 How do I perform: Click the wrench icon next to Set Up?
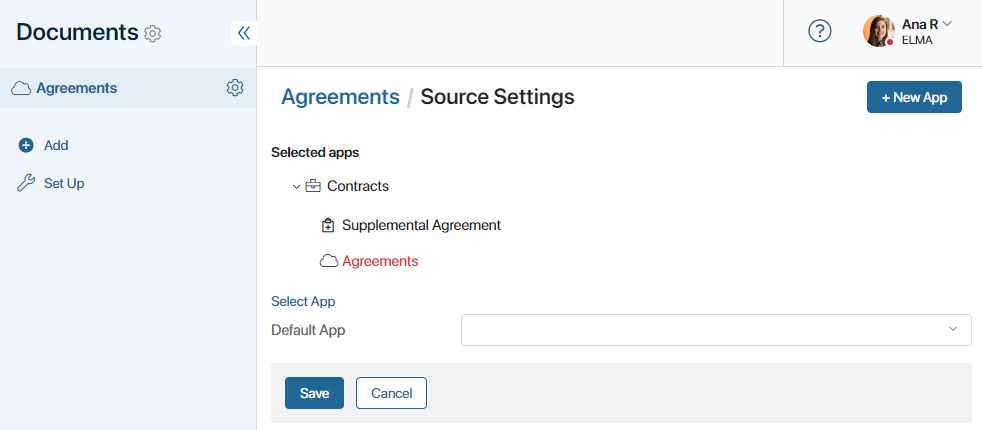tap(26, 183)
